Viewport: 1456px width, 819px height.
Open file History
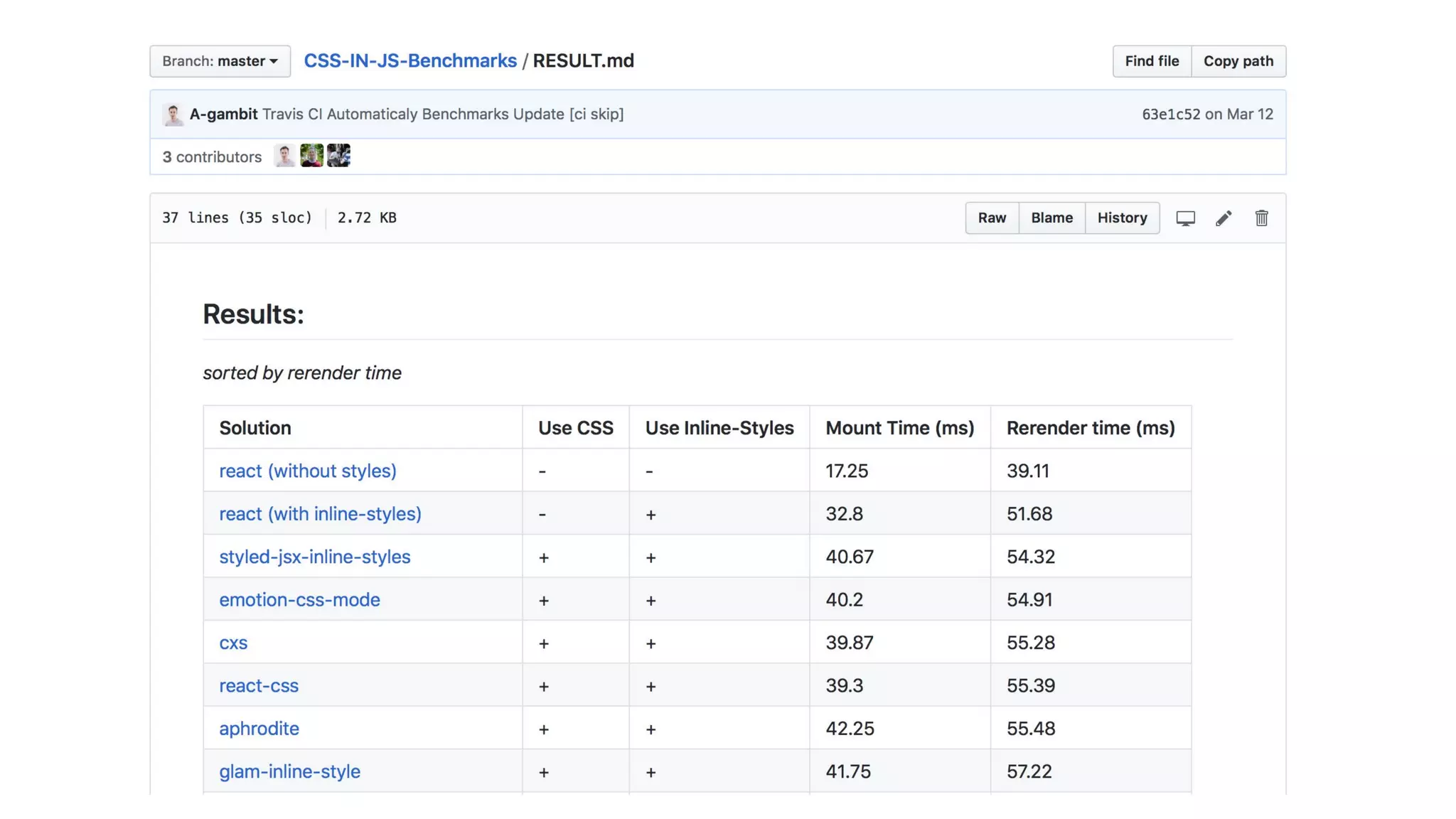[x=1122, y=218]
